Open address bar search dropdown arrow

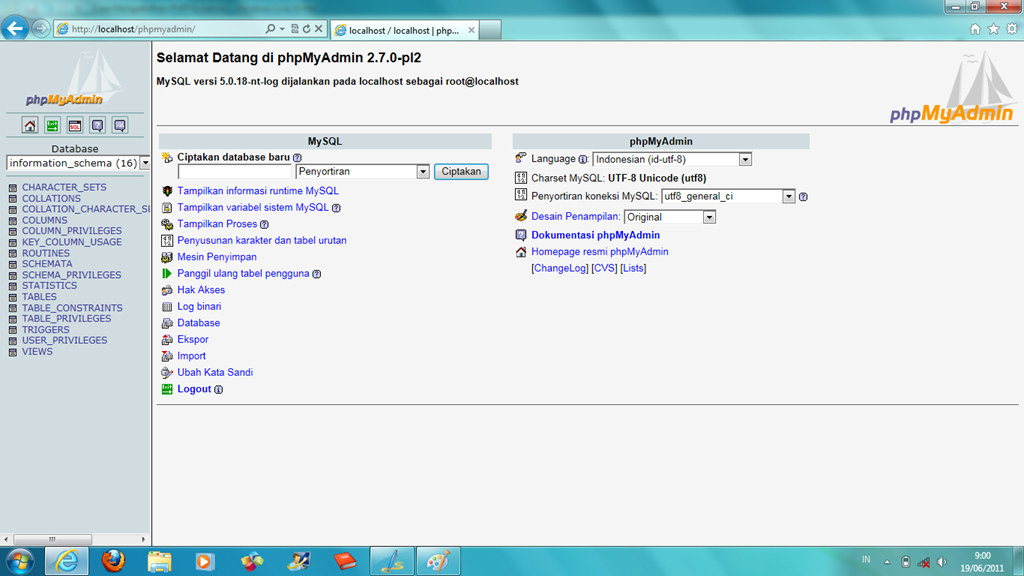pyautogui.click(x=282, y=29)
